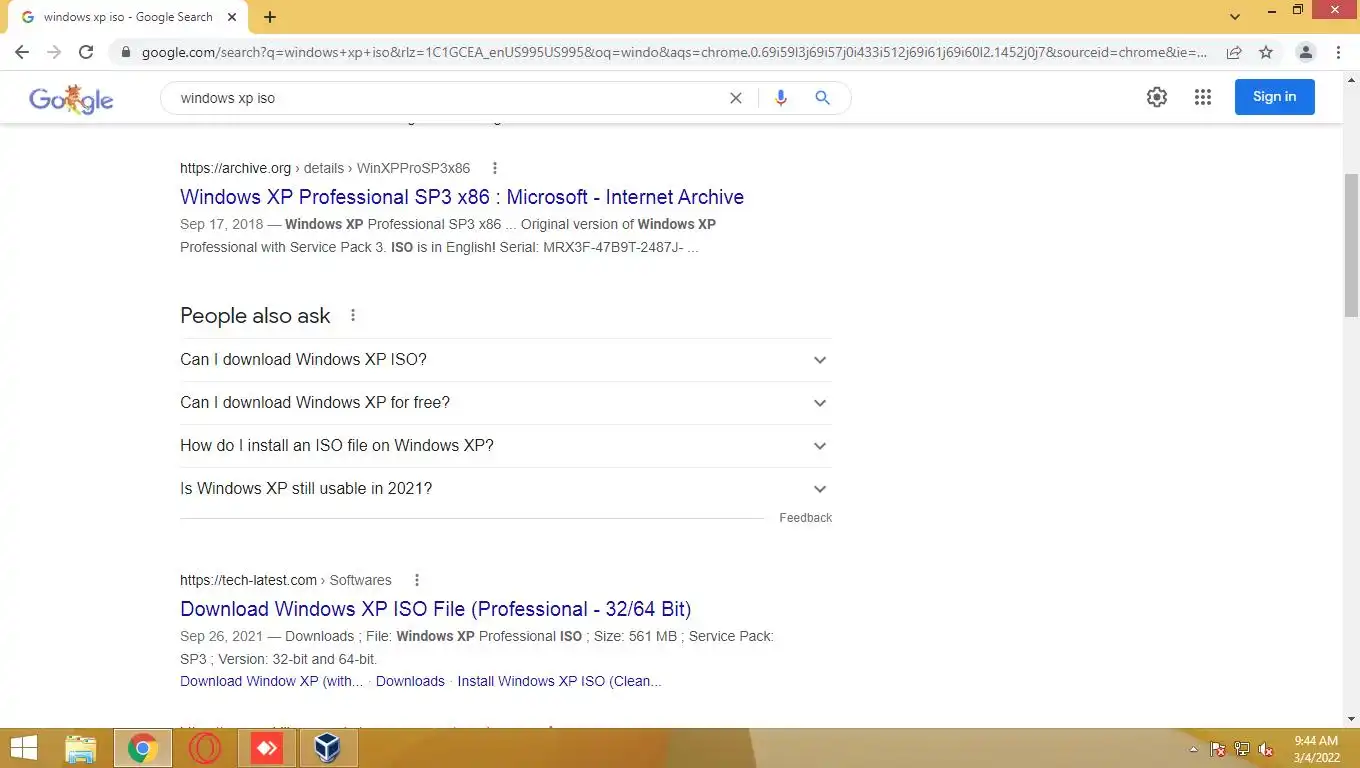Image resolution: width=1360 pixels, height=768 pixels.
Task: Go back to the previous page
Action: 22,52
